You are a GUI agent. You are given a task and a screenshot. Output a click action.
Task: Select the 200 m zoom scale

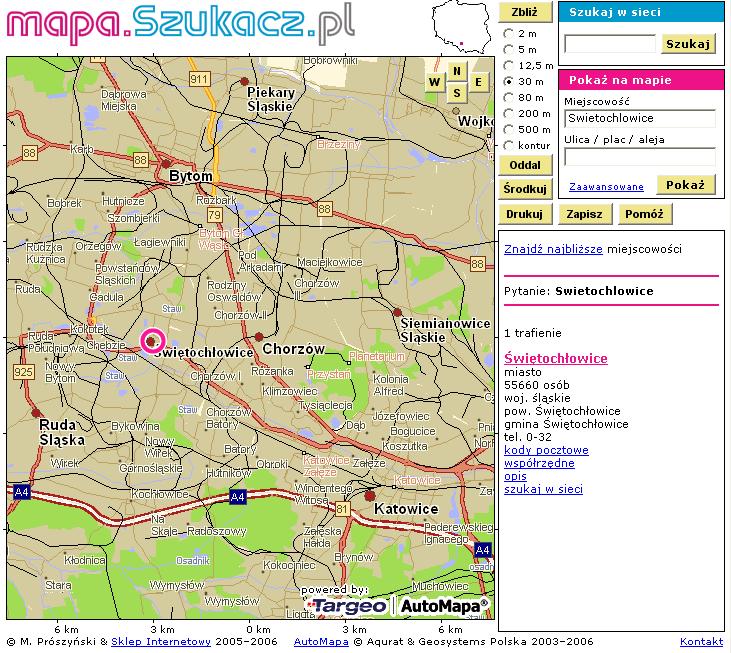point(508,113)
